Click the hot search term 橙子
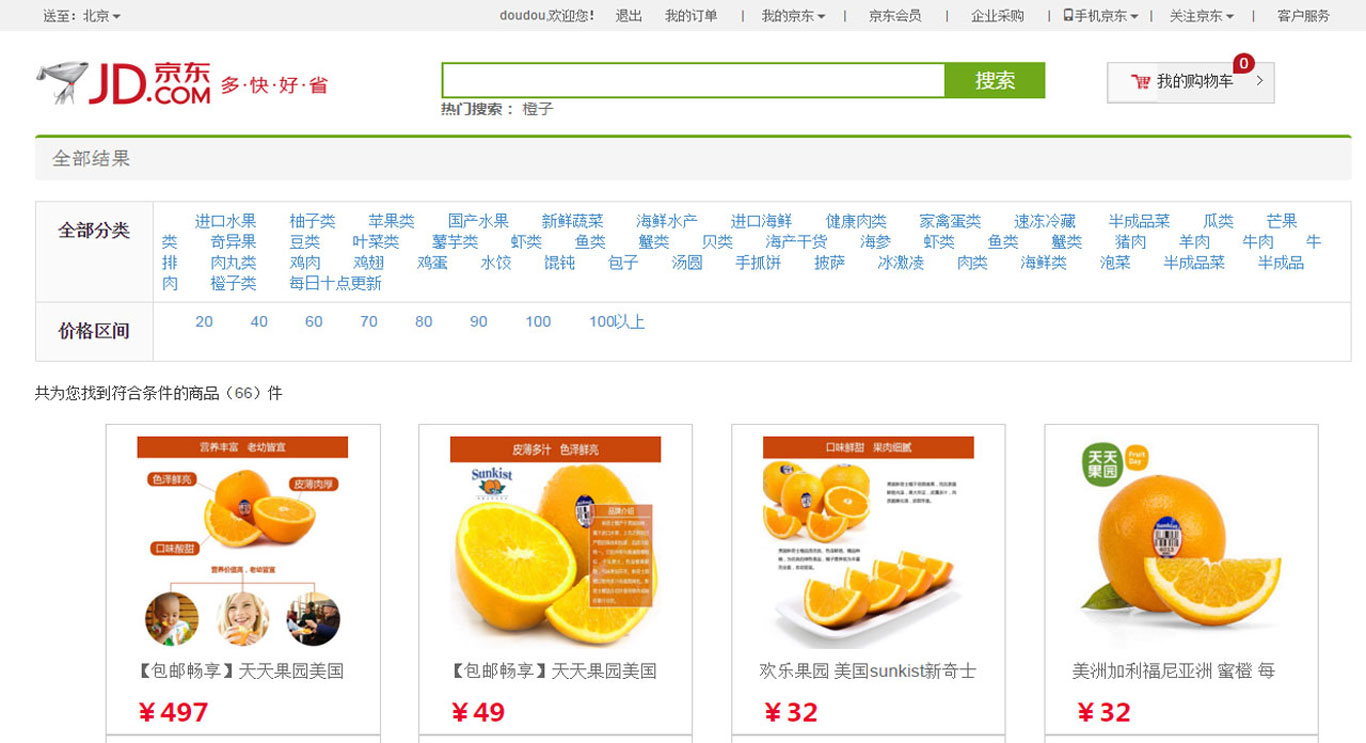The width and height of the screenshot is (1366, 743). tap(538, 109)
